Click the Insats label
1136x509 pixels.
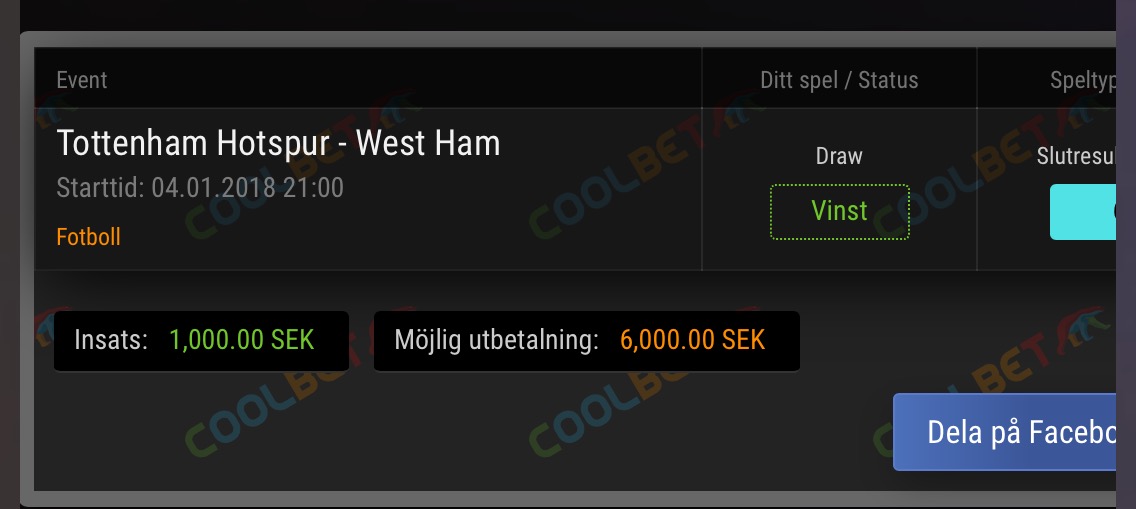click(x=112, y=340)
